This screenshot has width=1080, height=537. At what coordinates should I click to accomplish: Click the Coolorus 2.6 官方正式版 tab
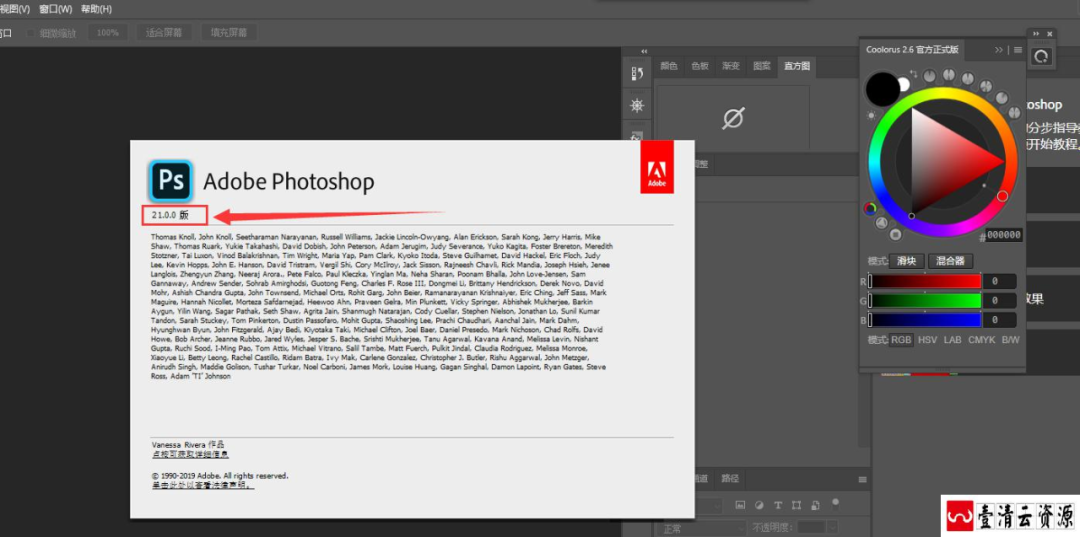coord(912,50)
